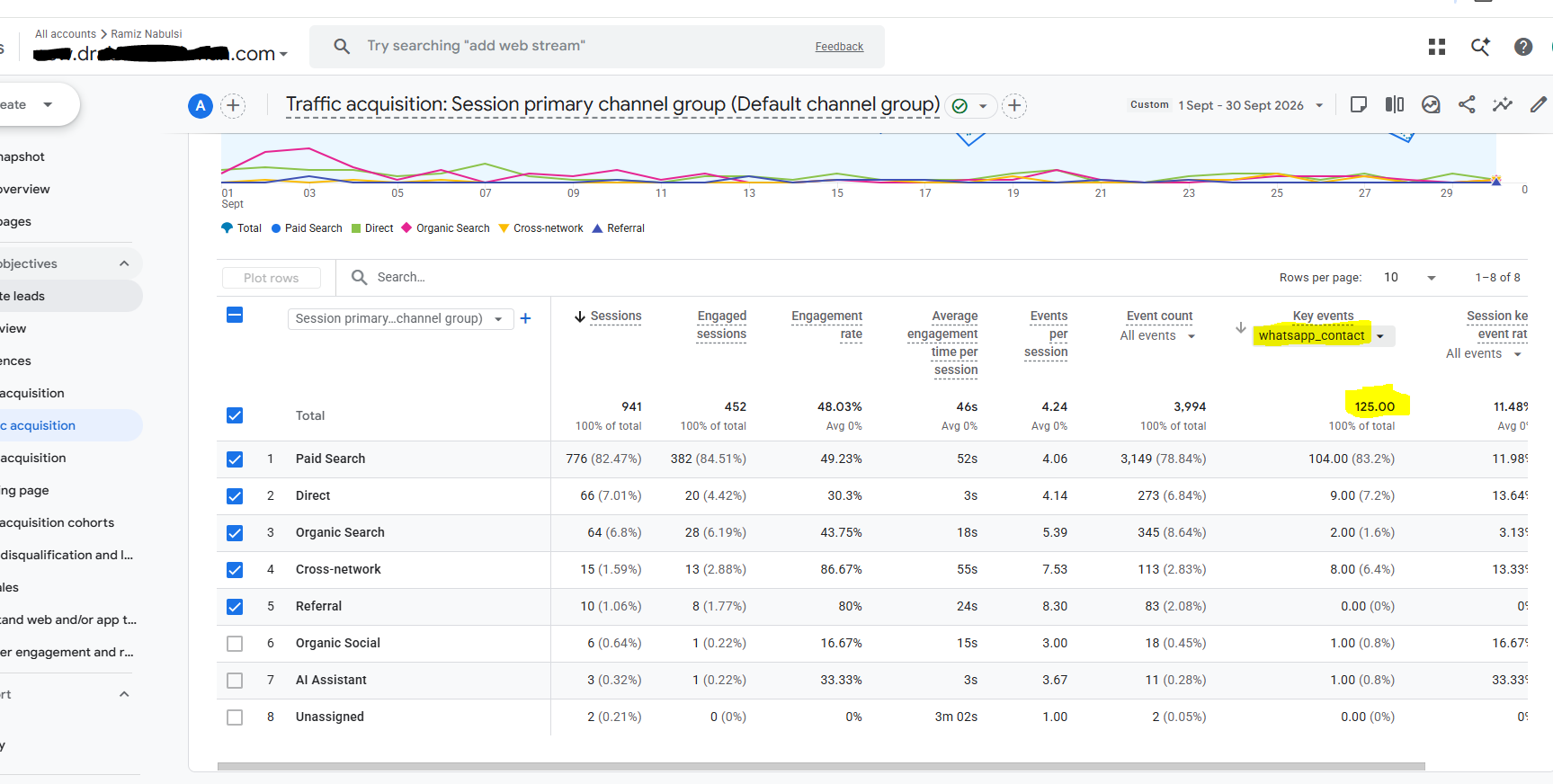Image resolution: width=1553 pixels, height=784 pixels.
Task: Change the Rows per page dropdown
Action: click(x=1410, y=278)
